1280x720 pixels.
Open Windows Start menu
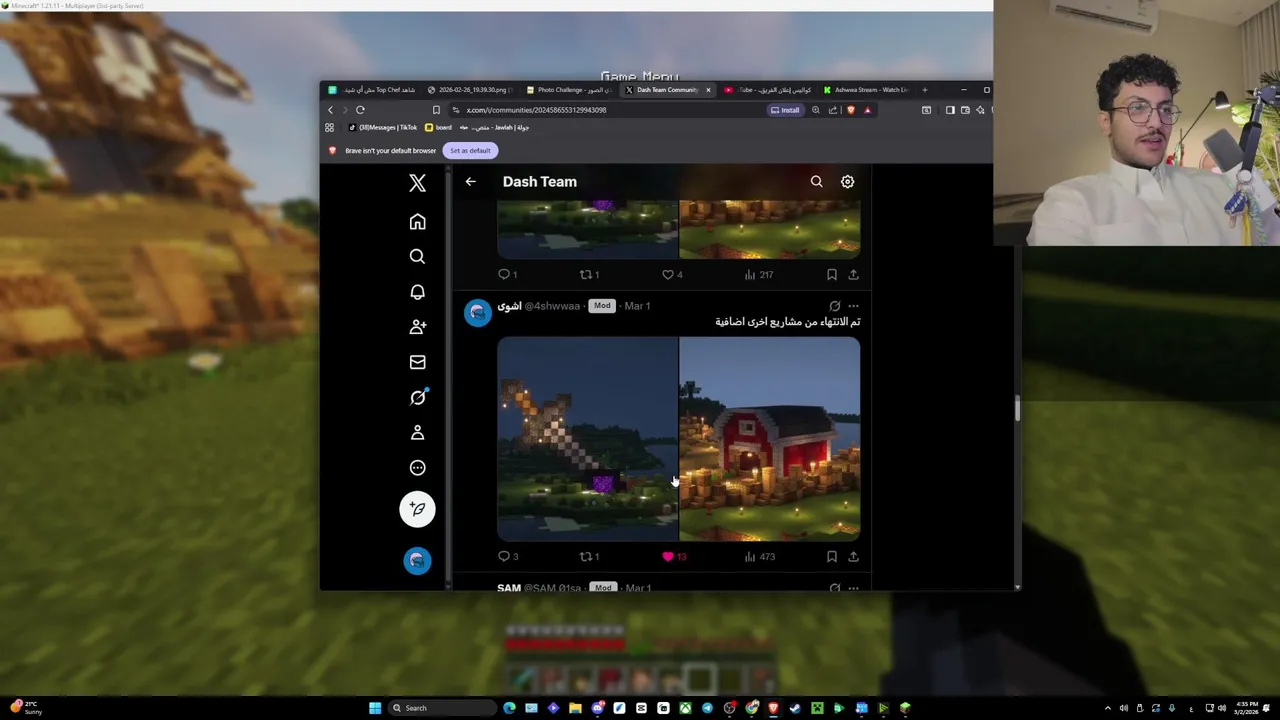pyautogui.click(x=375, y=708)
